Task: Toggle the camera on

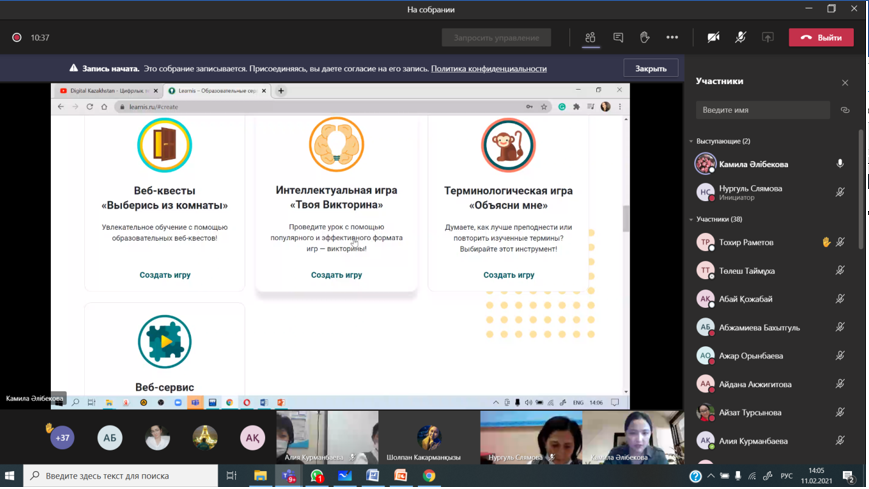Action: click(x=713, y=38)
